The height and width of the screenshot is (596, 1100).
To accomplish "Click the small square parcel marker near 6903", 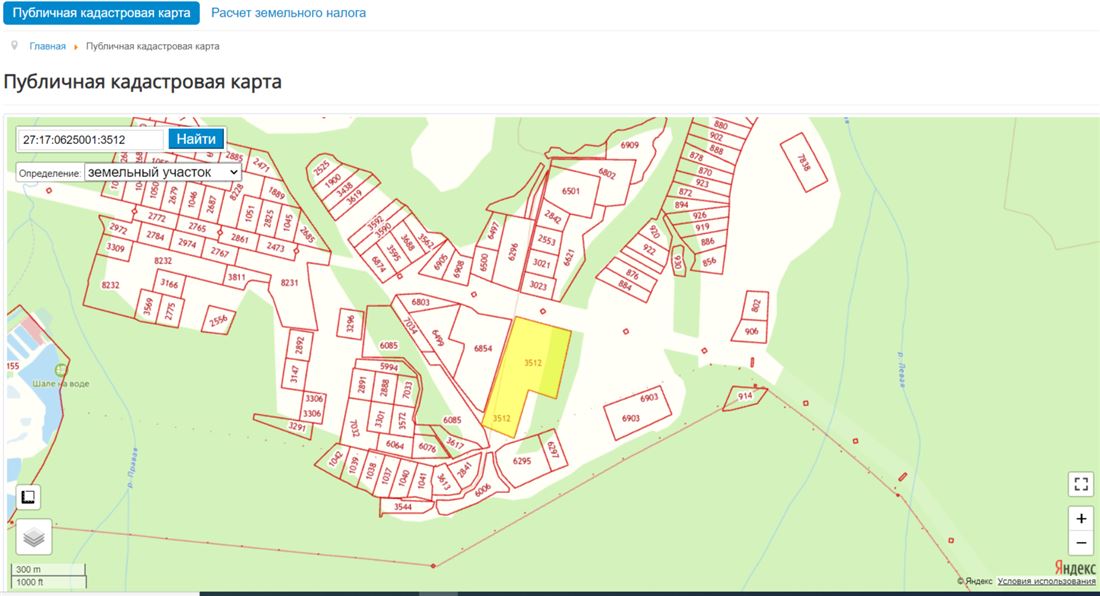I will 626,331.
